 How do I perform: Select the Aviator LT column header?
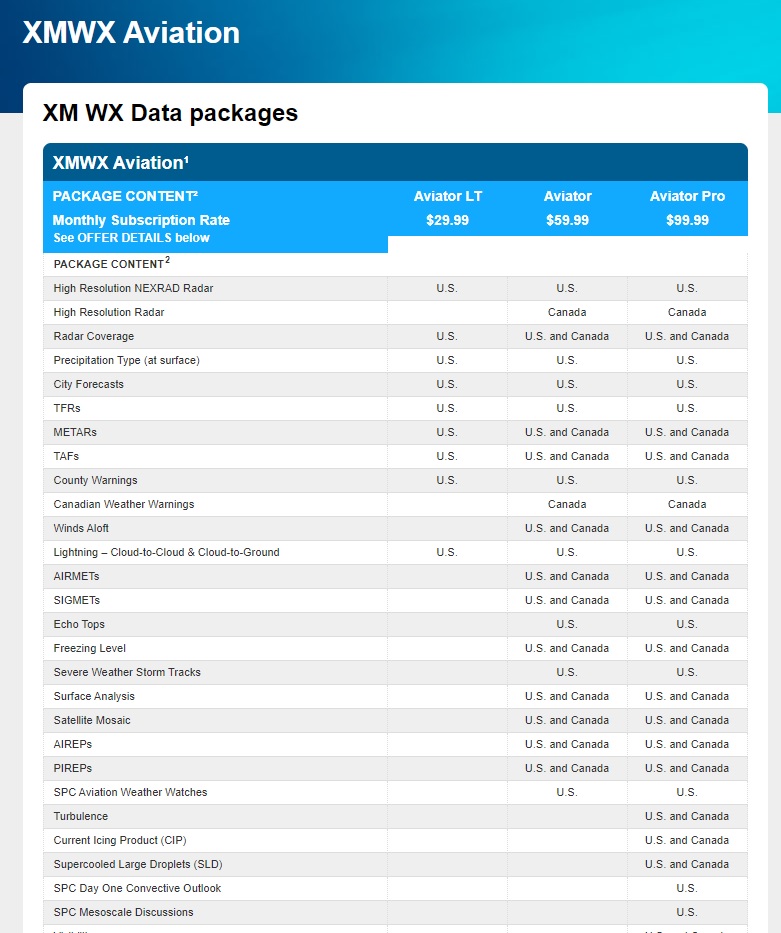pos(447,196)
